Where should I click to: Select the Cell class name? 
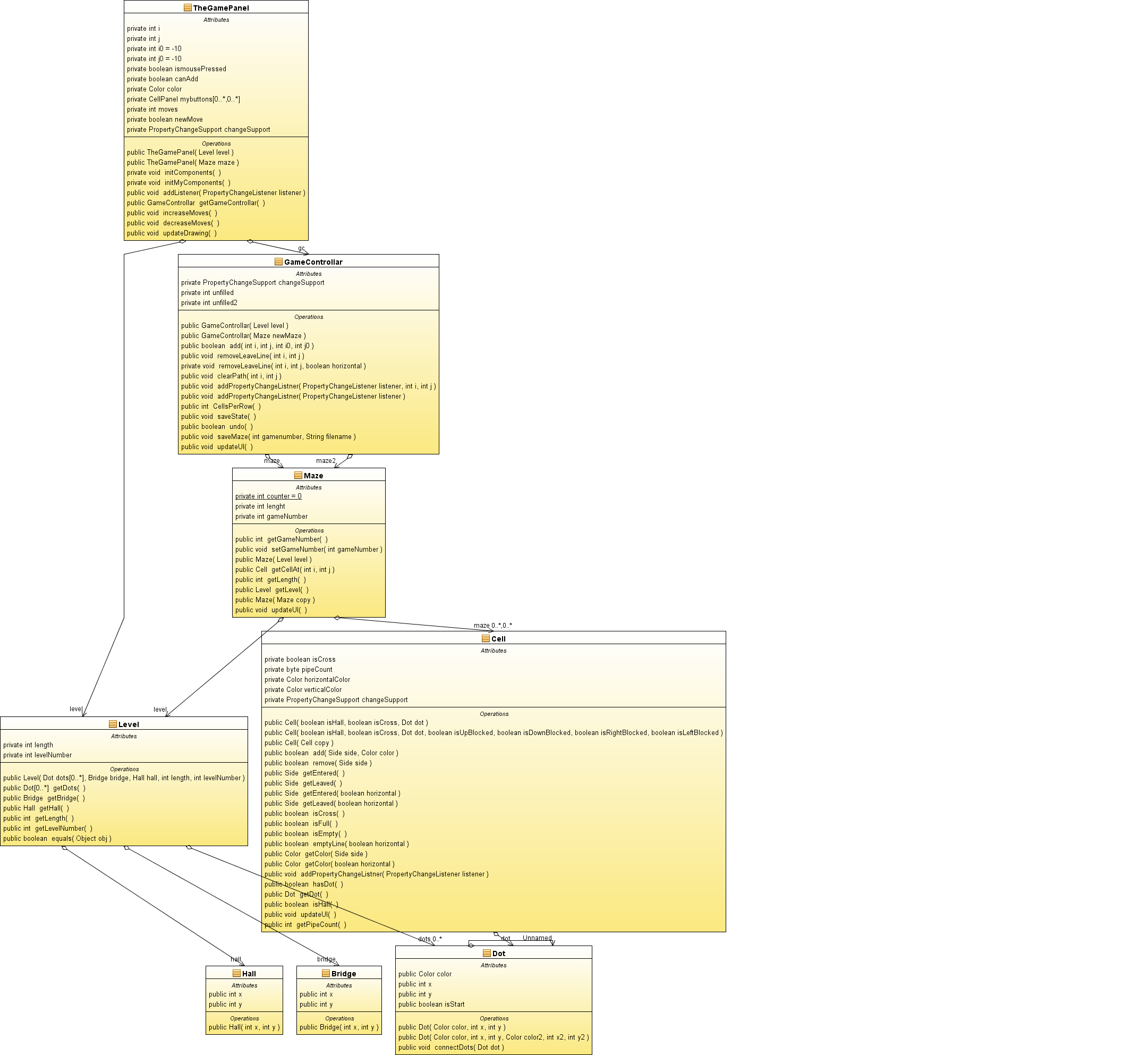coord(498,639)
